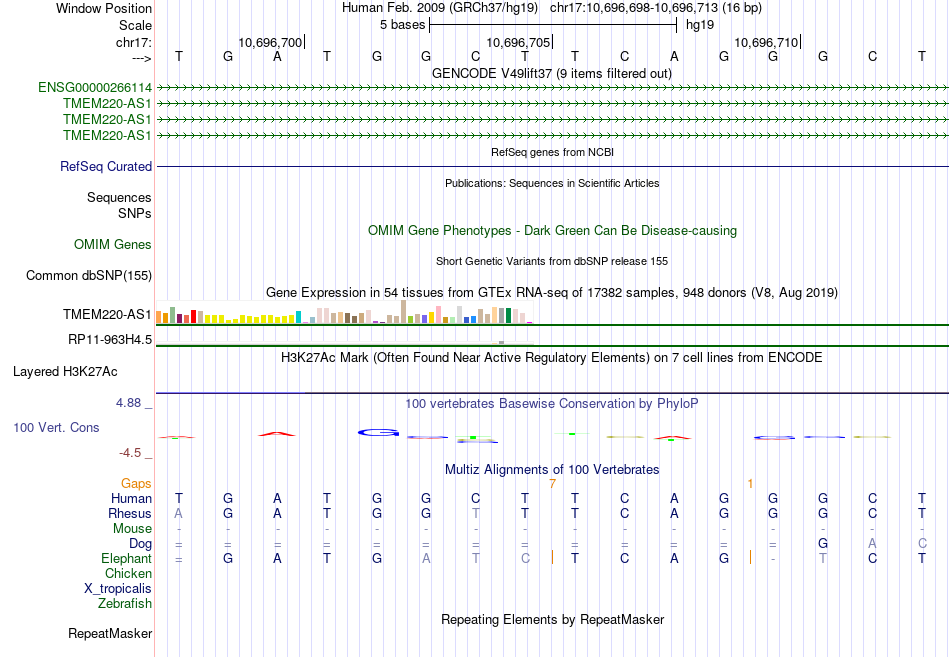Click the -4.5 conservation scale value
The width and height of the screenshot is (950, 657).
[x=130, y=453]
